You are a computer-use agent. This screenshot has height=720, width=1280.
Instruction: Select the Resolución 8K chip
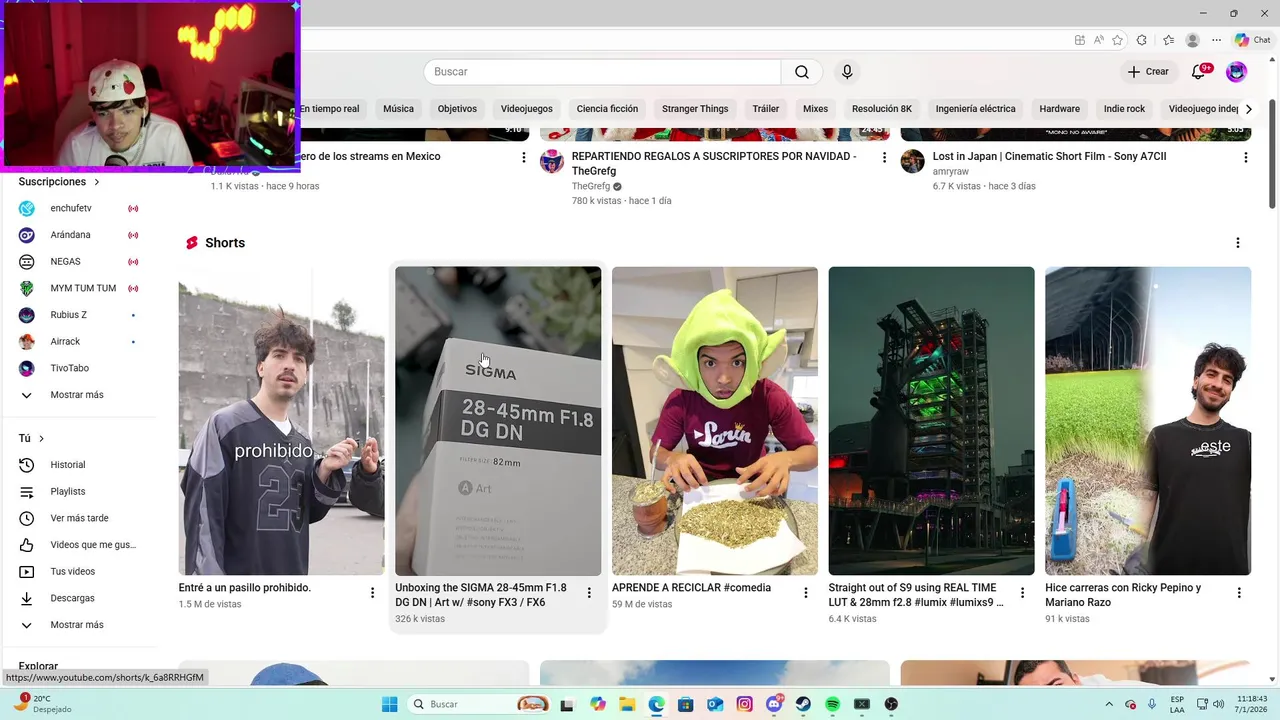882,109
